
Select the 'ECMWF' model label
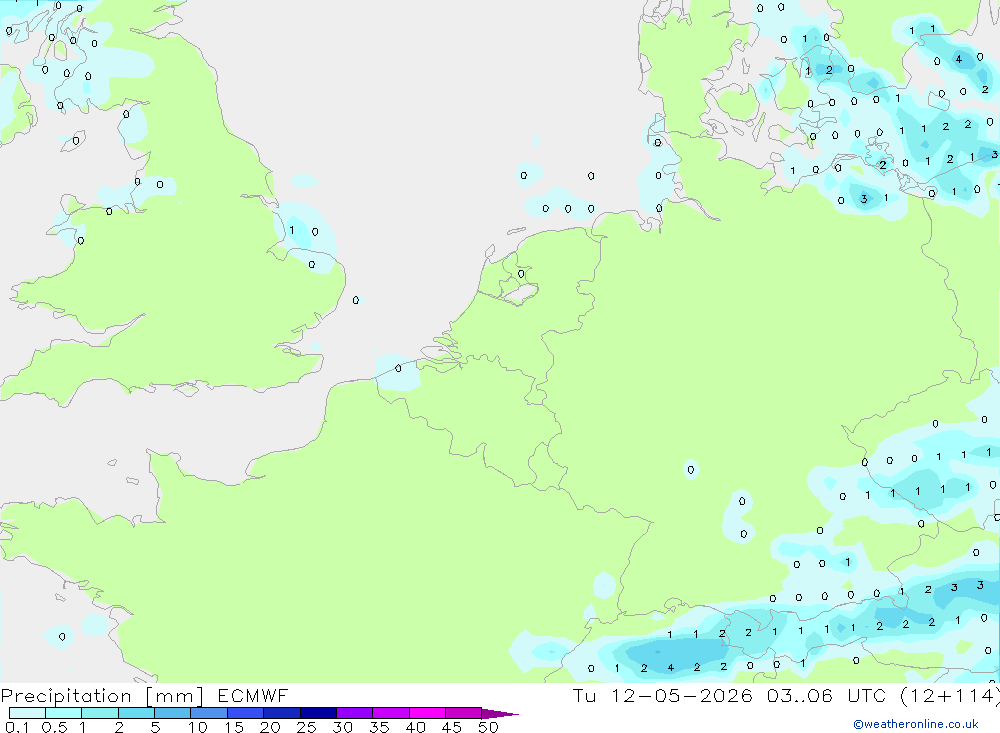[253, 695]
